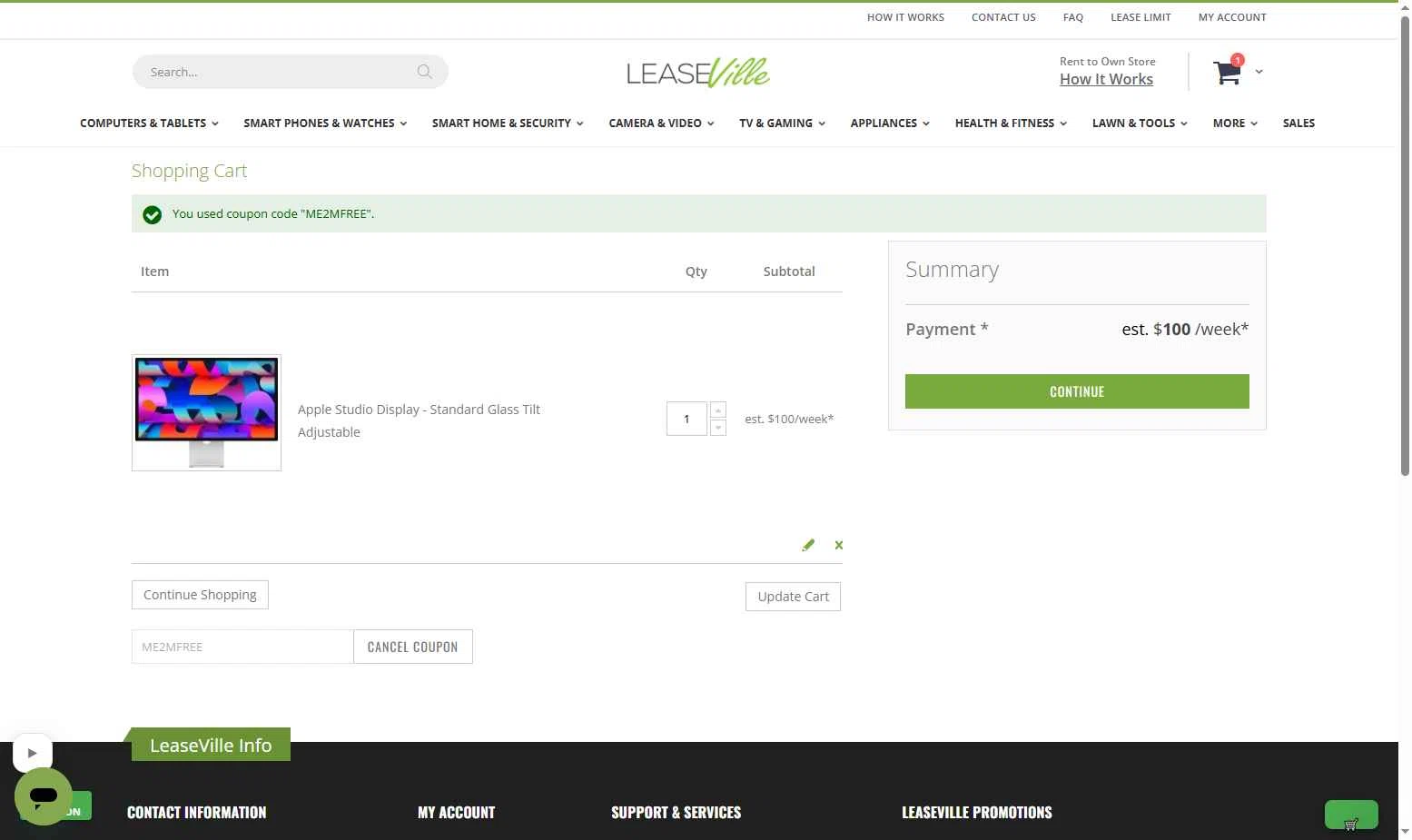Expand Lawn & Tools menu
This screenshot has height=840, width=1412.
click(x=1140, y=123)
